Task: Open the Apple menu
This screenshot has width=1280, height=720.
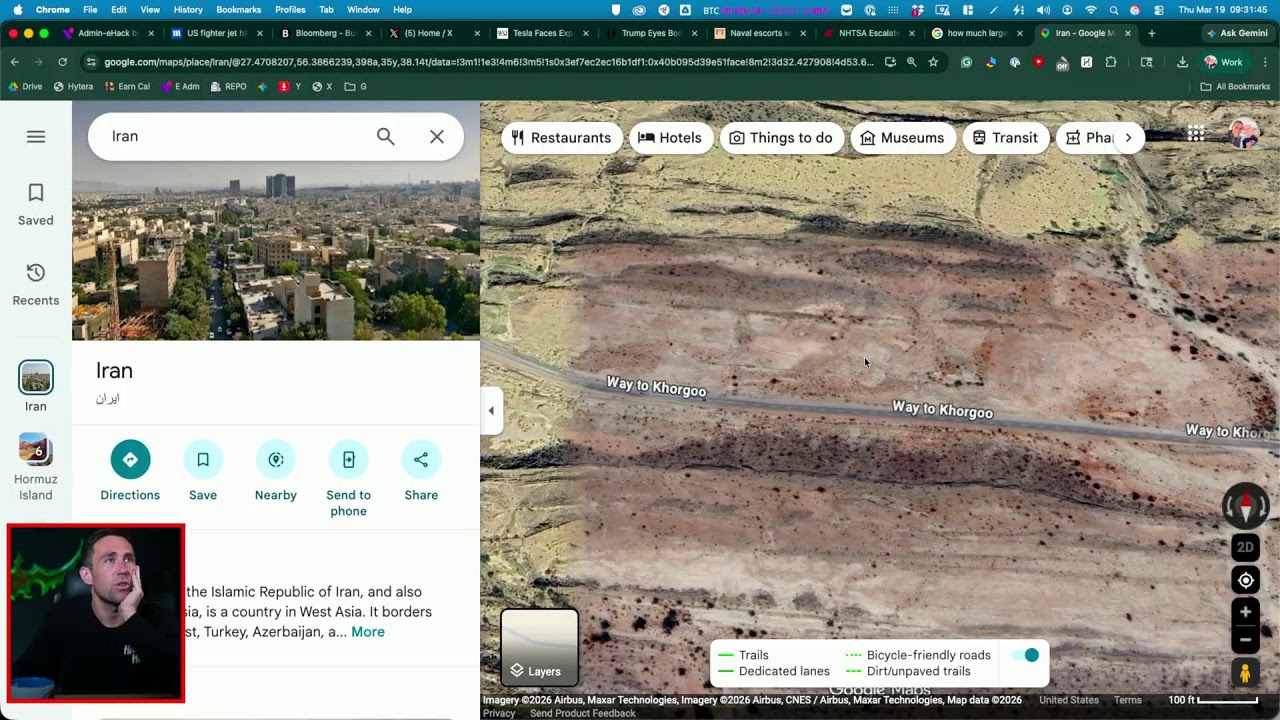Action: tap(18, 10)
